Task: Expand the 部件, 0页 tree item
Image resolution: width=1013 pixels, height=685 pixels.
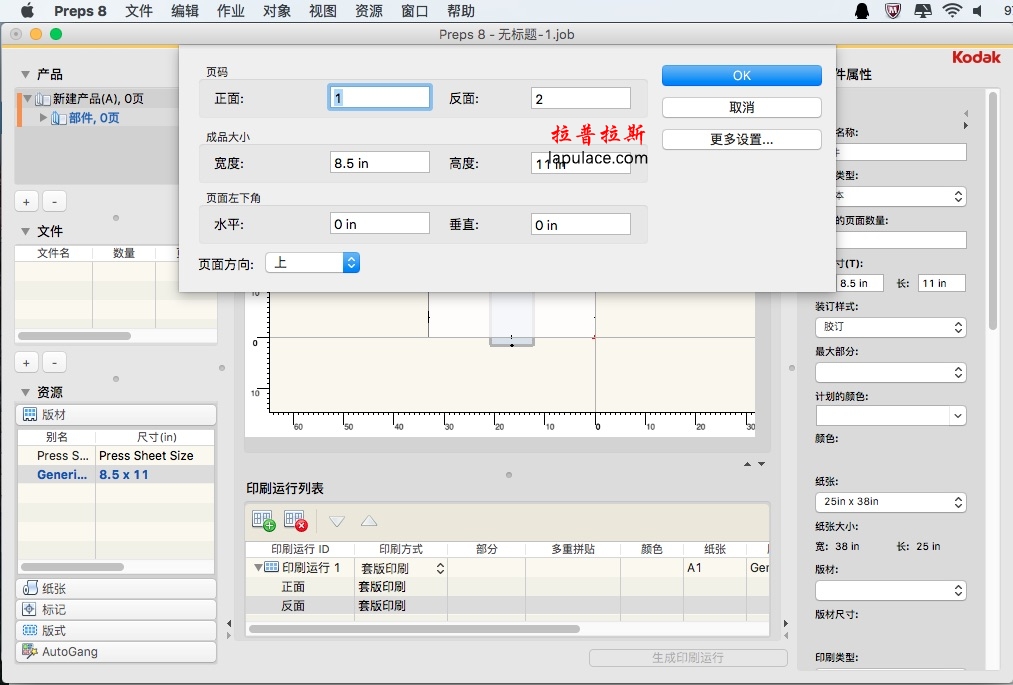Action: (43, 118)
